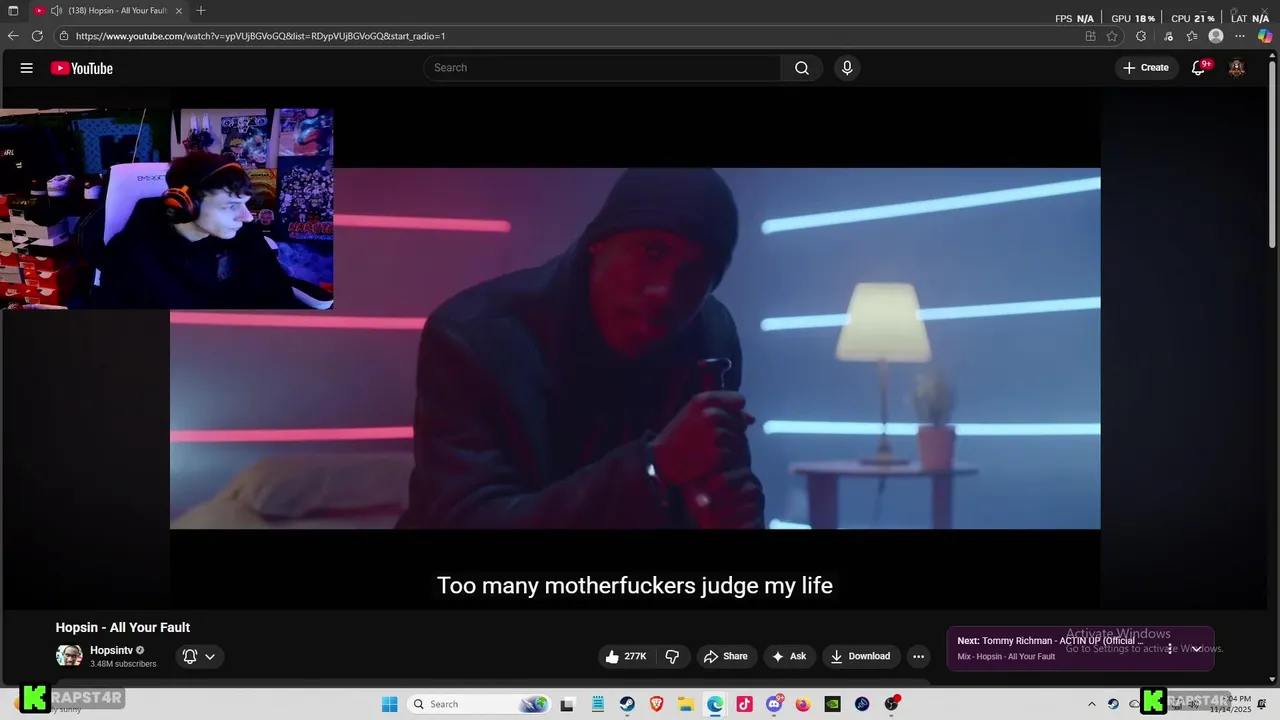Open the Edge profile icon
The width and height of the screenshot is (1280, 720).
pos(1216,36)
